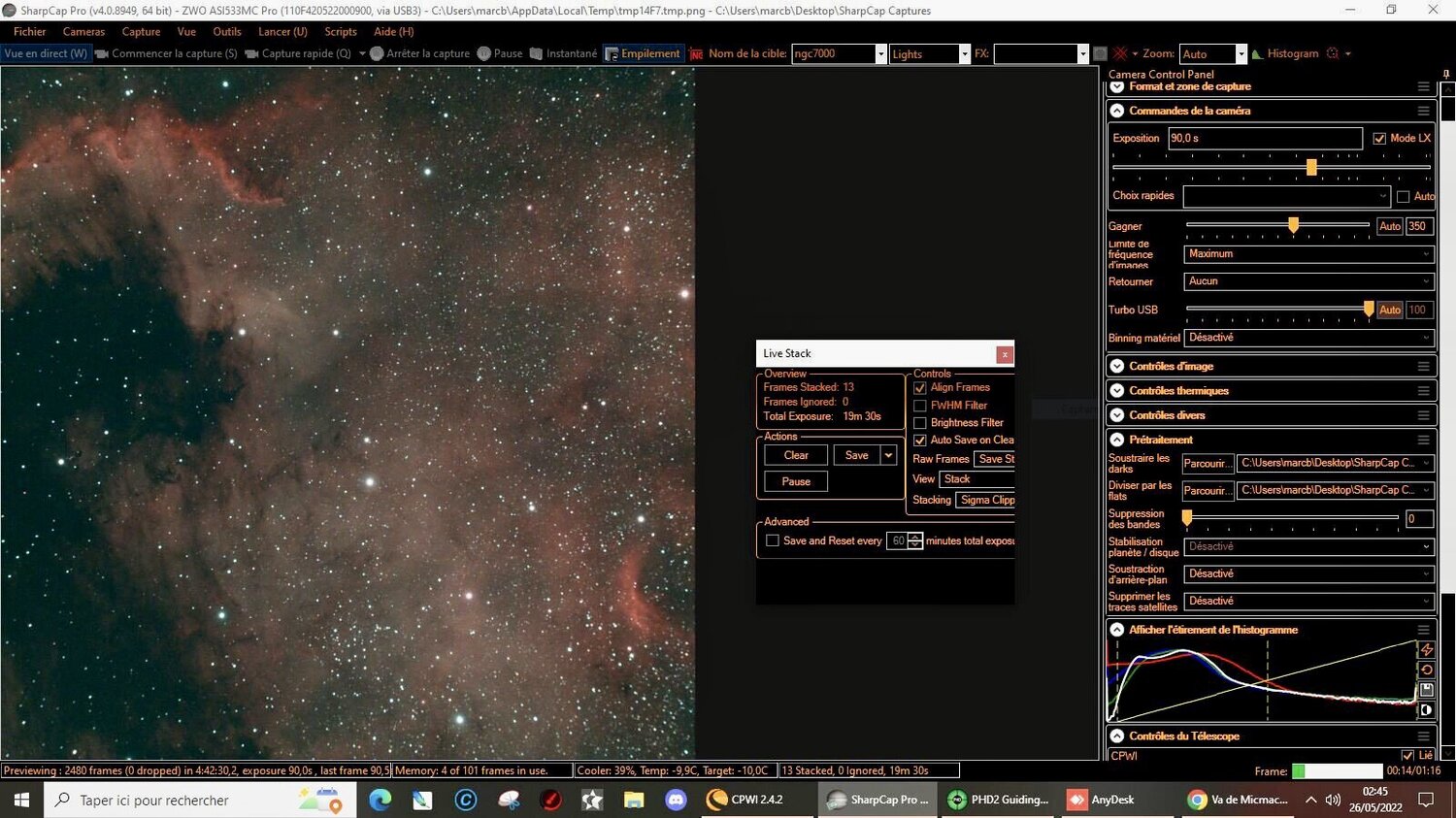
Task: Click the histogram auto-stretch lightning icon
Action: click(1426, 650)
